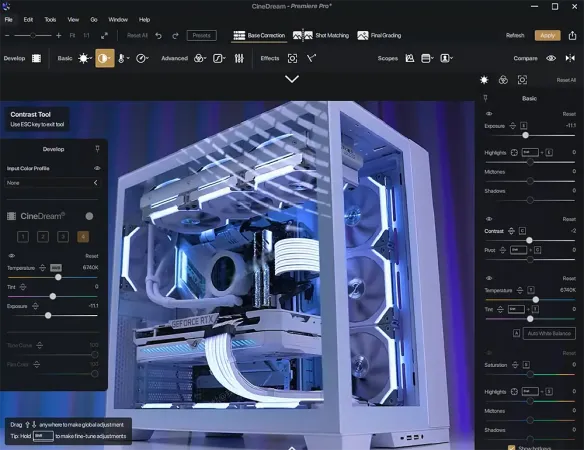The image size is (584, 450).
Task: Click the right panel Exposure slider handle
Action: pyautogui.click(x=525, y=135)
